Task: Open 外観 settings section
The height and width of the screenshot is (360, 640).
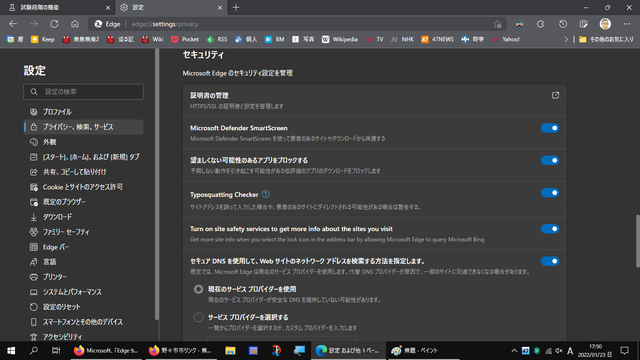Action: pos(83,142)
